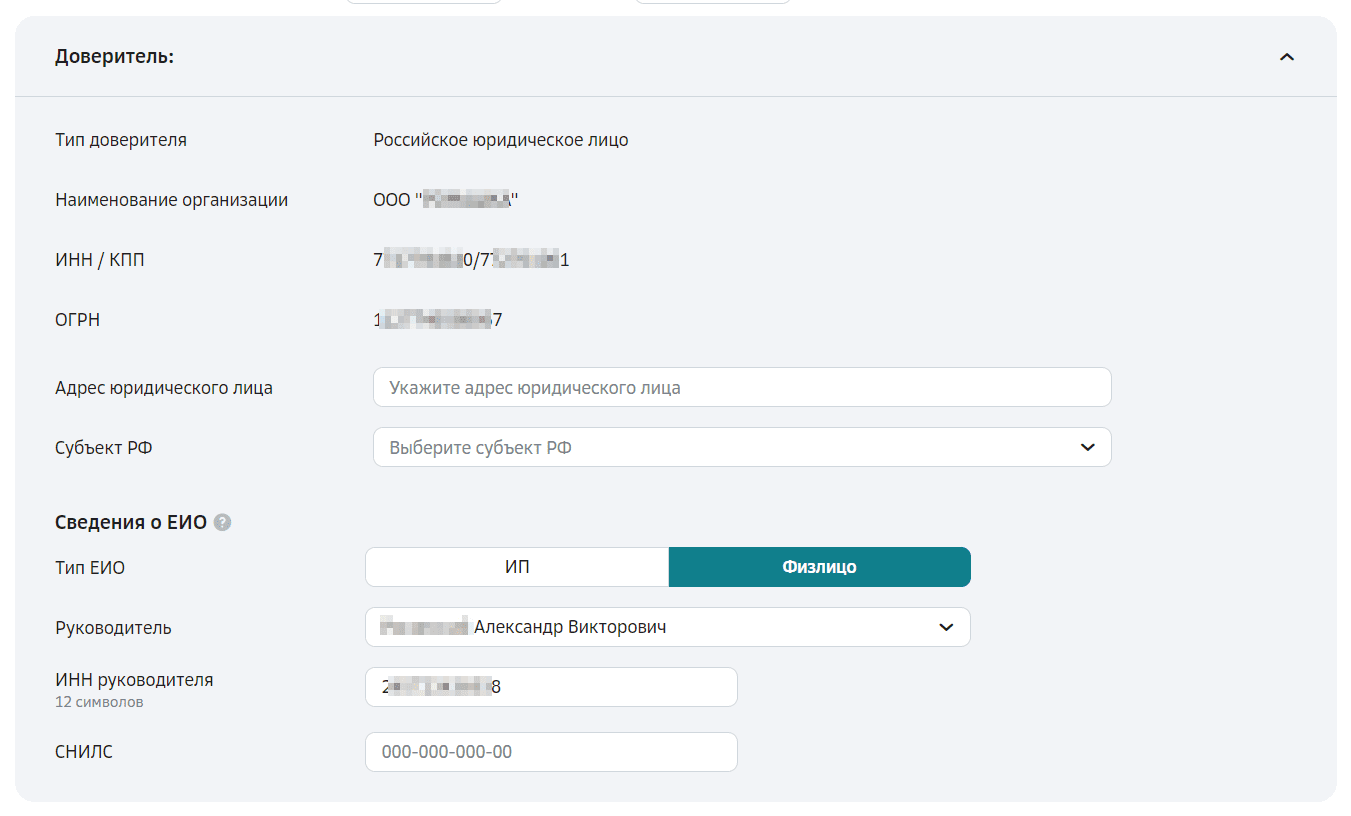Select Физлицо as Тип ЕИО
The height and width of the screenshot is (816, 1351).
point(819,567)
